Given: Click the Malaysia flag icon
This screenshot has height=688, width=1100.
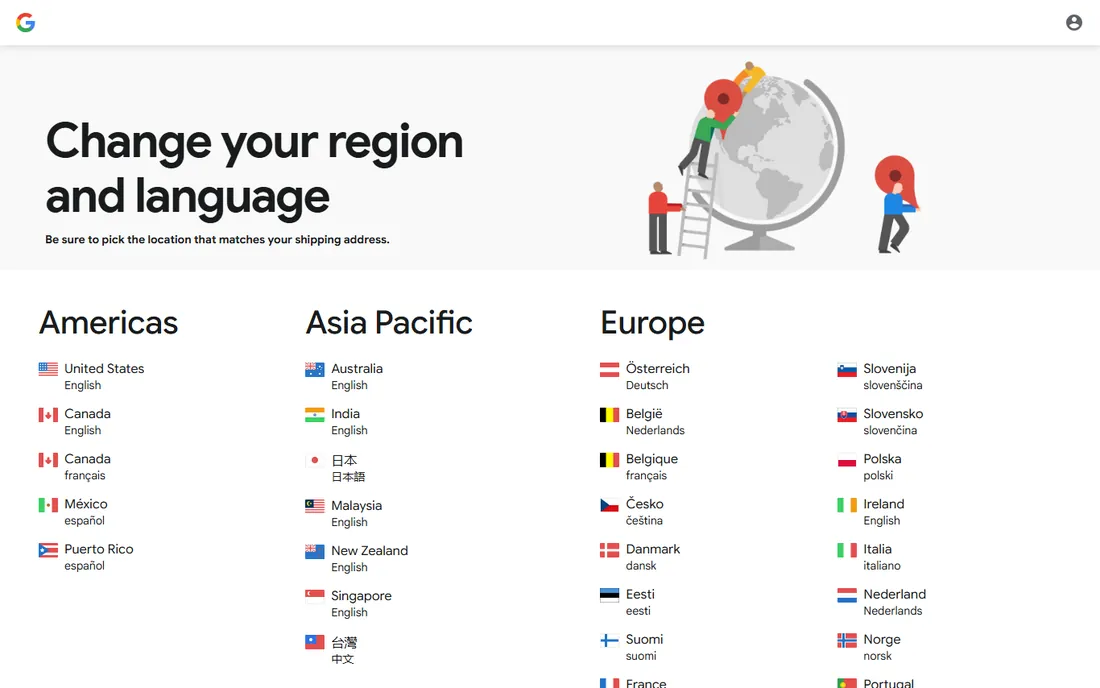Looking at the screenshot, I should pos(315,506).
